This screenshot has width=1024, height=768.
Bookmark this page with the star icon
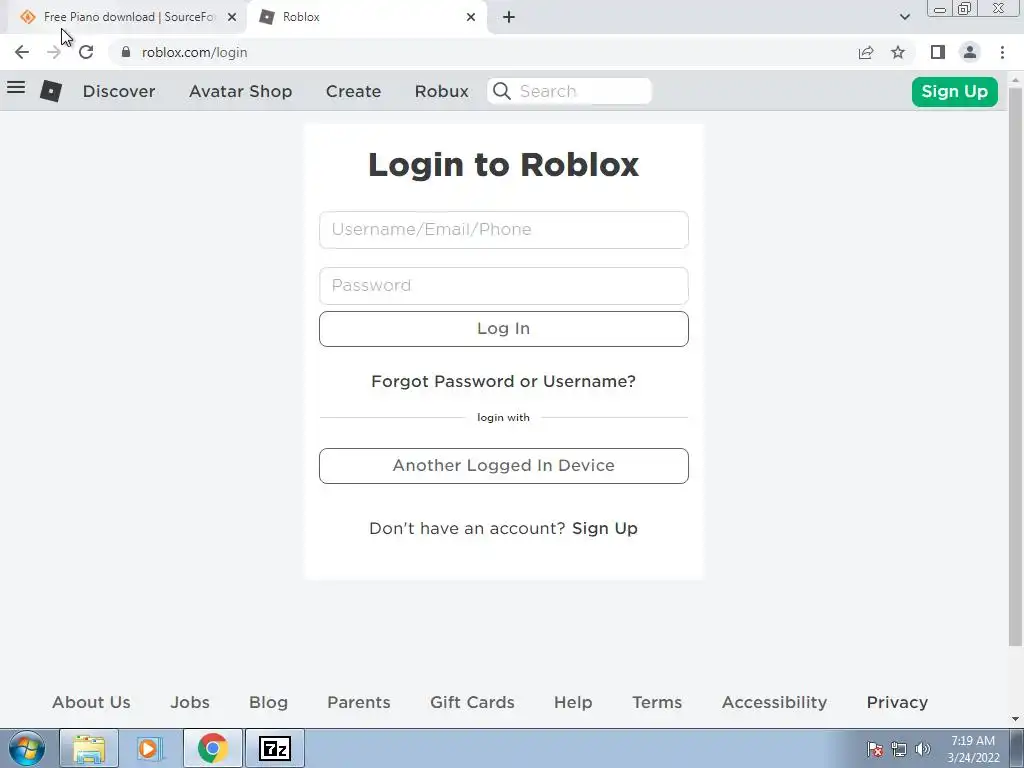(x=899, y=52)
